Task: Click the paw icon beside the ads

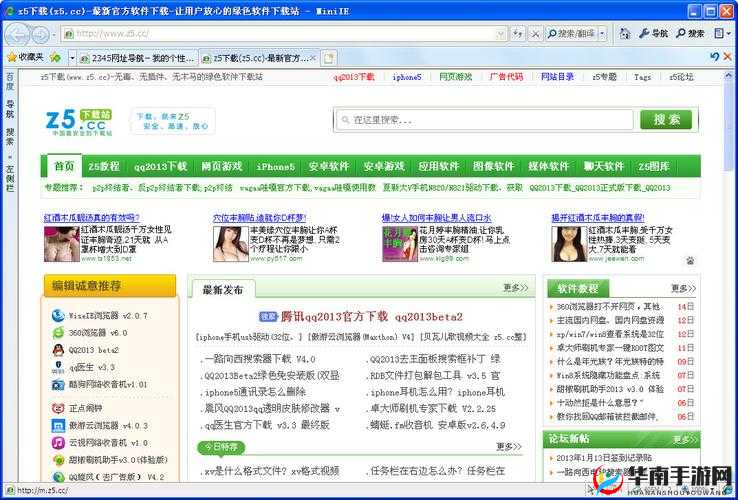Action: pos(690,260)
